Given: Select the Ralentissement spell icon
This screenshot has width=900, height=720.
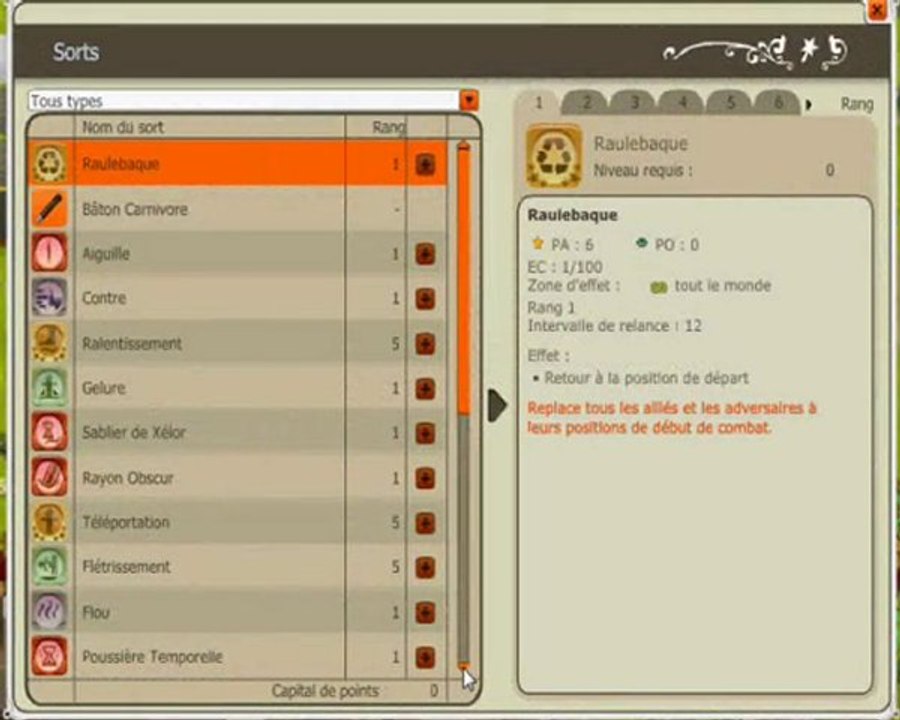Looking at the screenshot, I should [x=49, y=343].
